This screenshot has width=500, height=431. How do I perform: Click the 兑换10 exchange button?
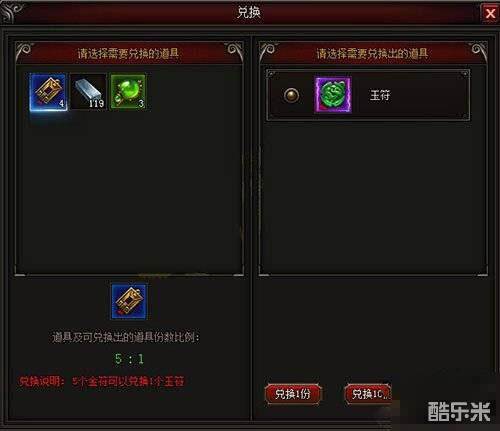[x=368, y=394]
